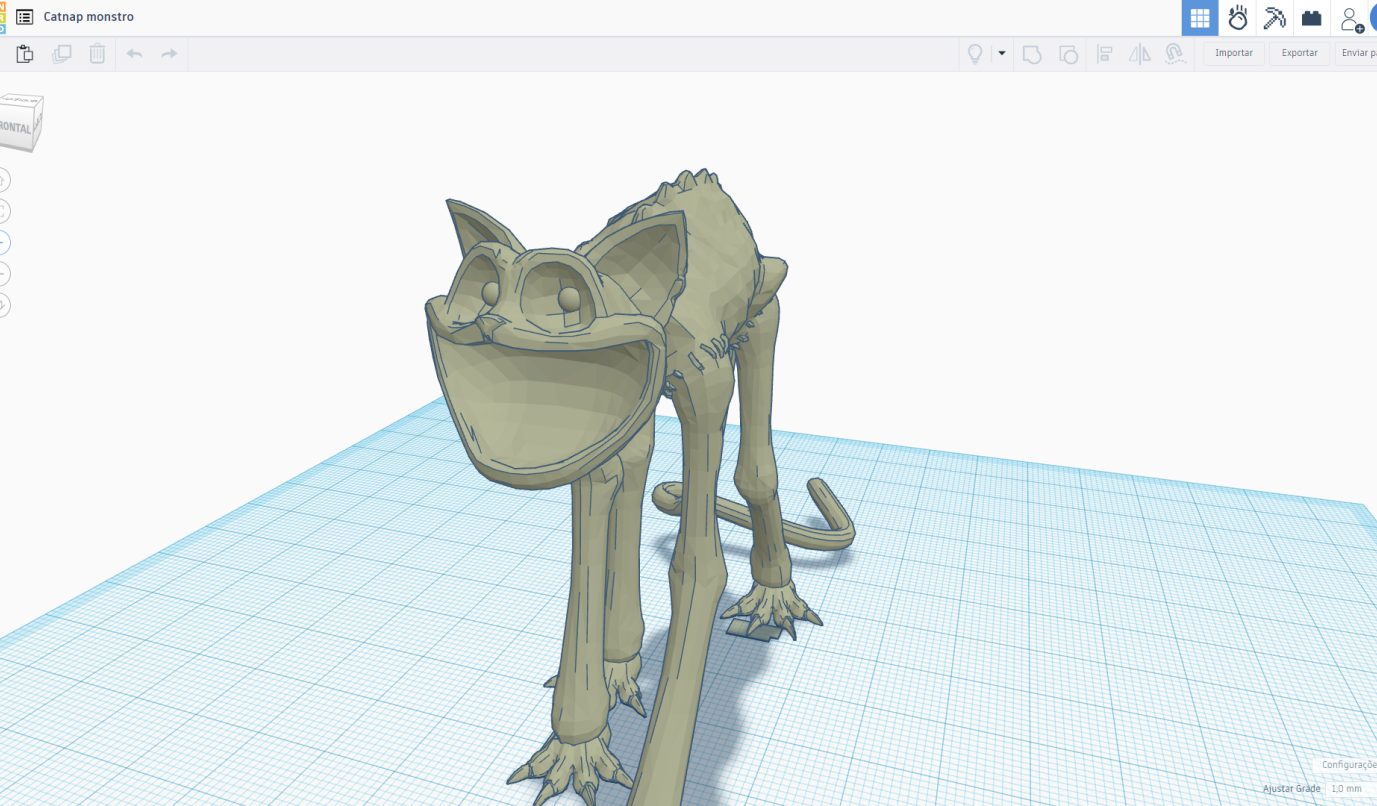This screenshot has width=1377, height=806.
Task: Click the Mirror tool icon
Action: click(1140, 54)
